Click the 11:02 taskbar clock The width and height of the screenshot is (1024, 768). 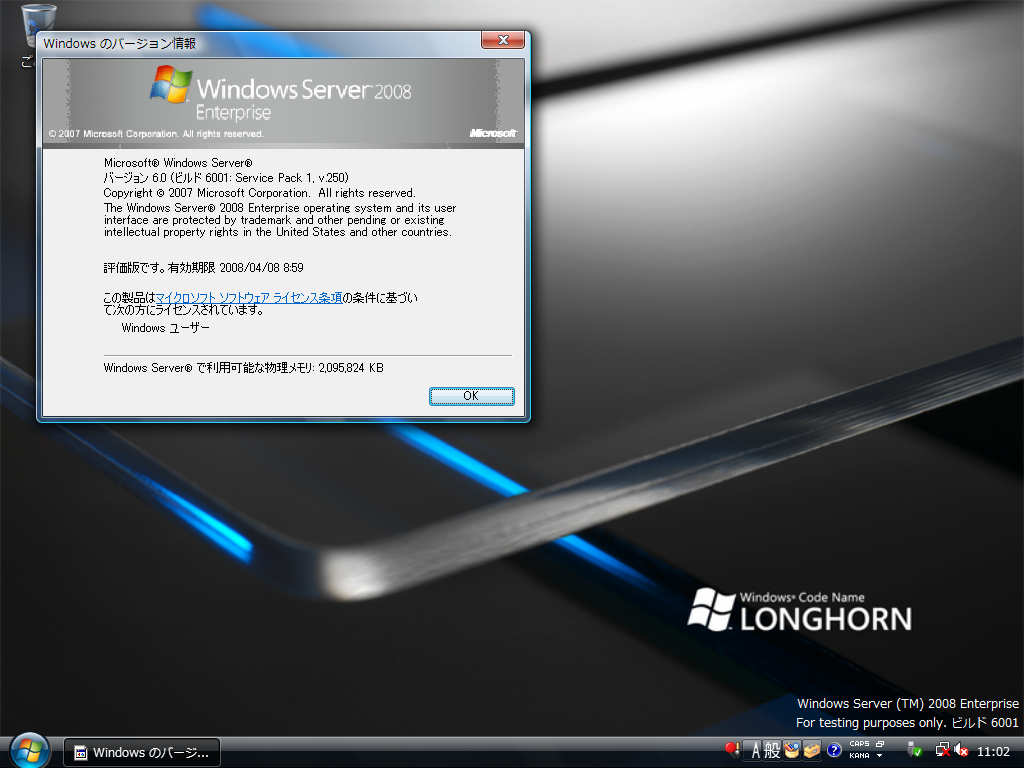click(993, 752)
